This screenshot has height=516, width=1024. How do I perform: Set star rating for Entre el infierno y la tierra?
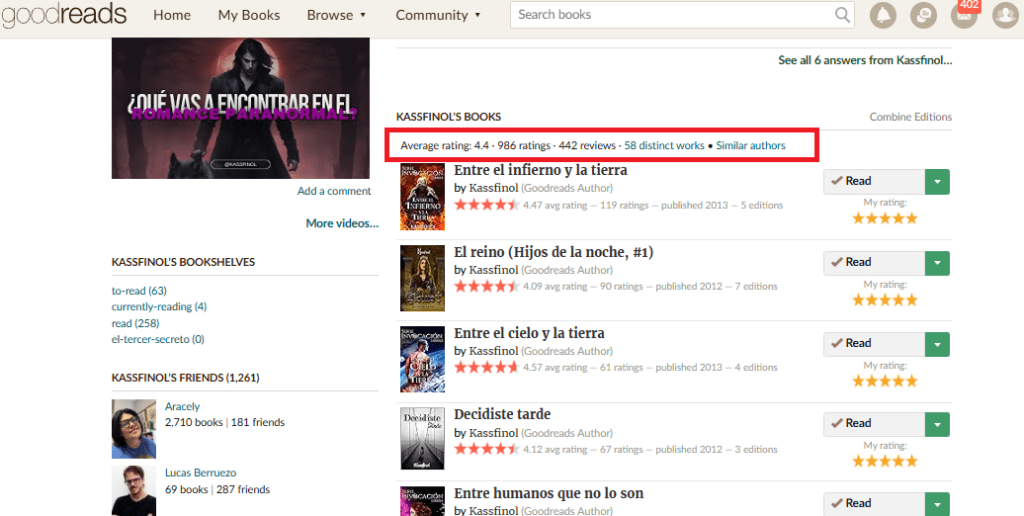(884, 218)
